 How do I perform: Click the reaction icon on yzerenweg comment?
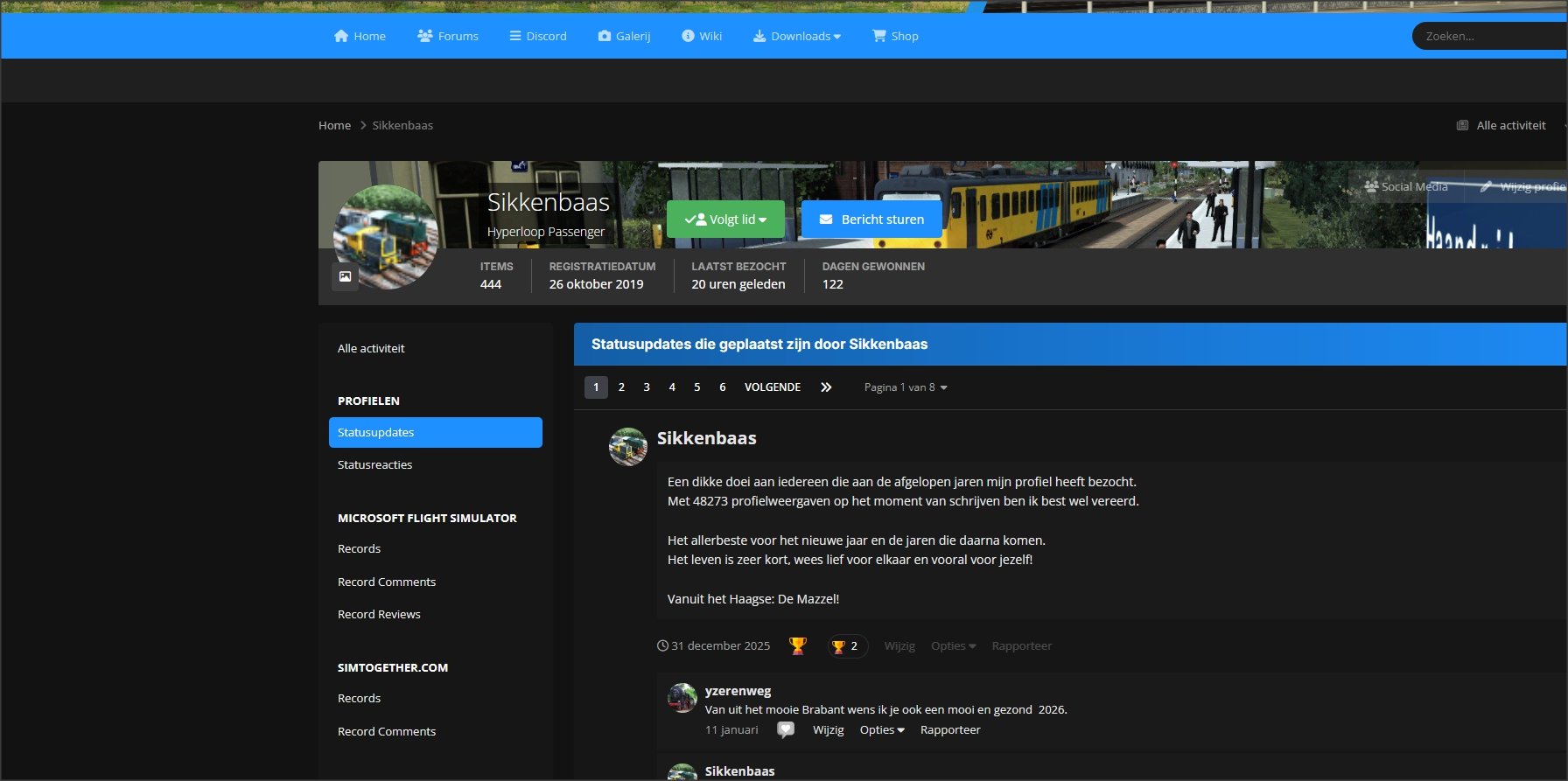click(786, 729)
